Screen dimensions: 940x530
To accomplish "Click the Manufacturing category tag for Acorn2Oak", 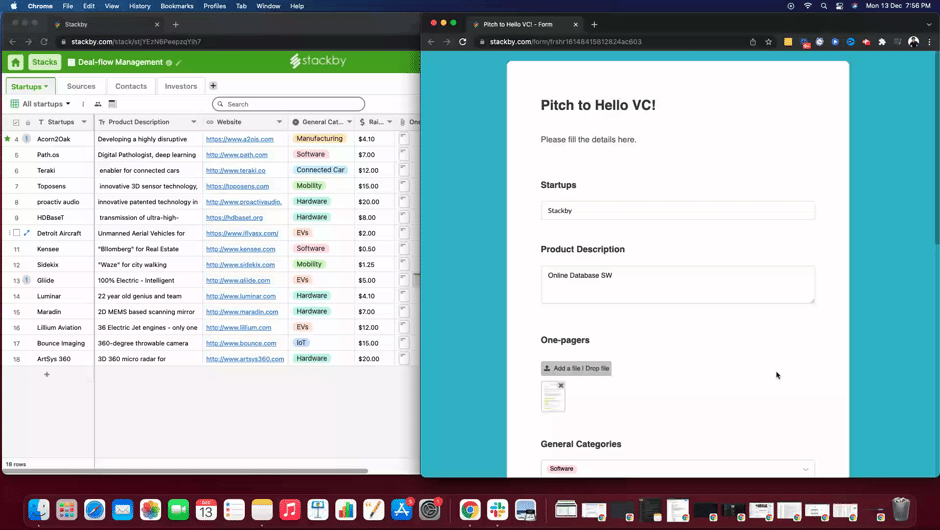I will tap(320, 138).
